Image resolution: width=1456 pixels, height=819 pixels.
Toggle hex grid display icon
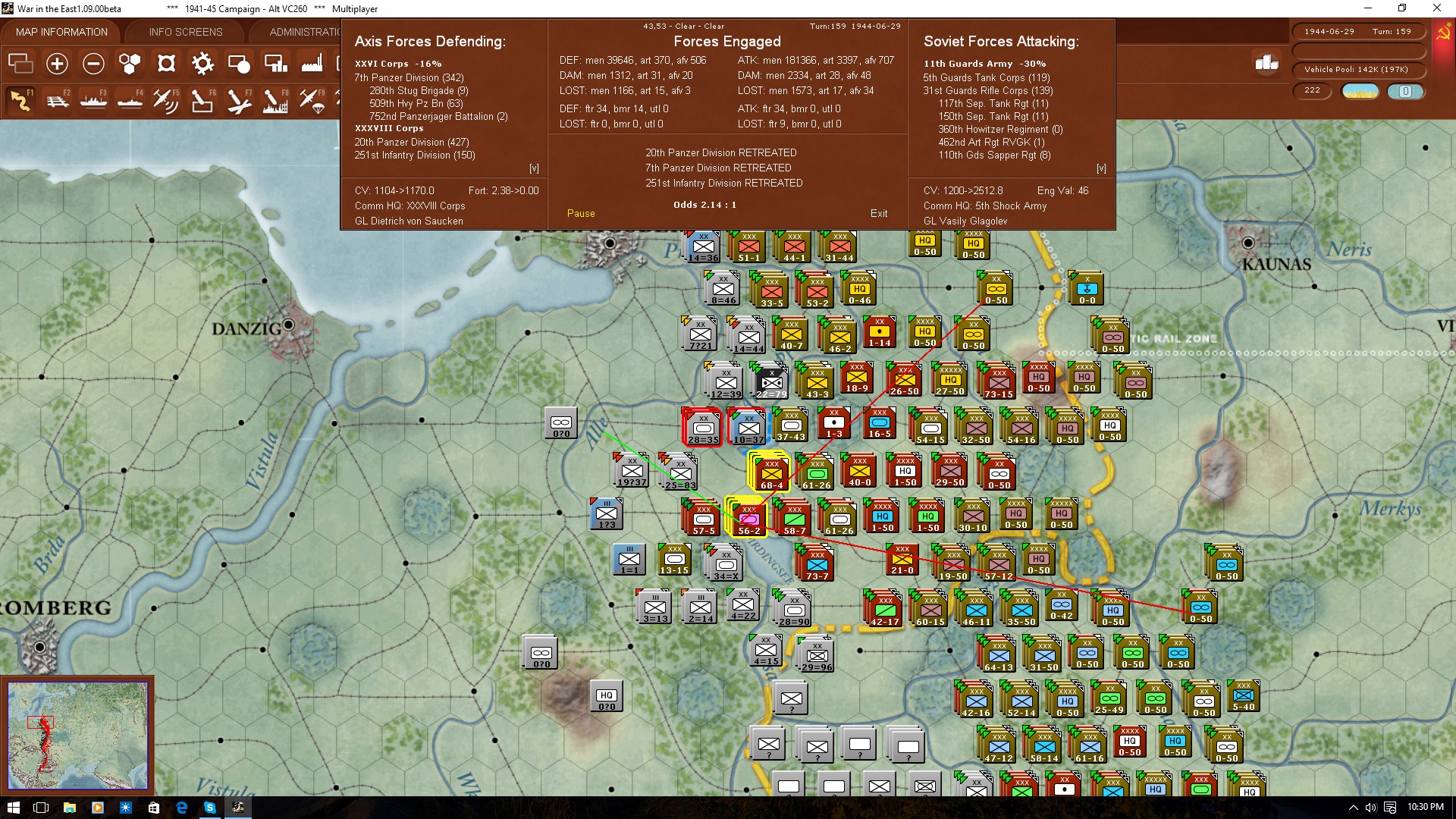coord(130,64)
